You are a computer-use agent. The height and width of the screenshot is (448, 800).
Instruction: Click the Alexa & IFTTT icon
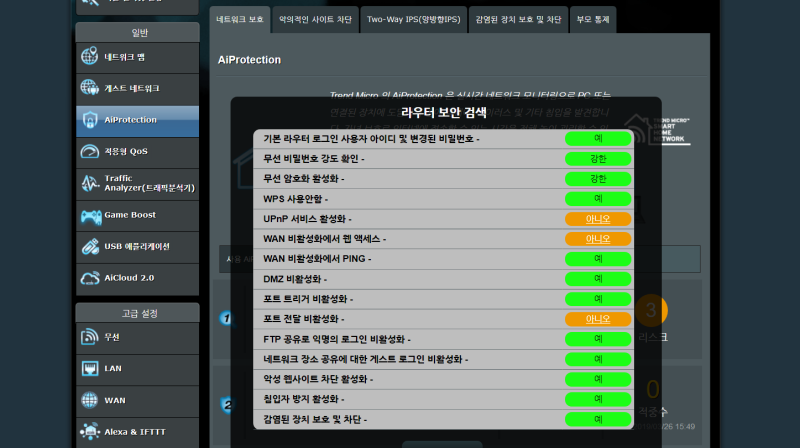tap(90, 432)
